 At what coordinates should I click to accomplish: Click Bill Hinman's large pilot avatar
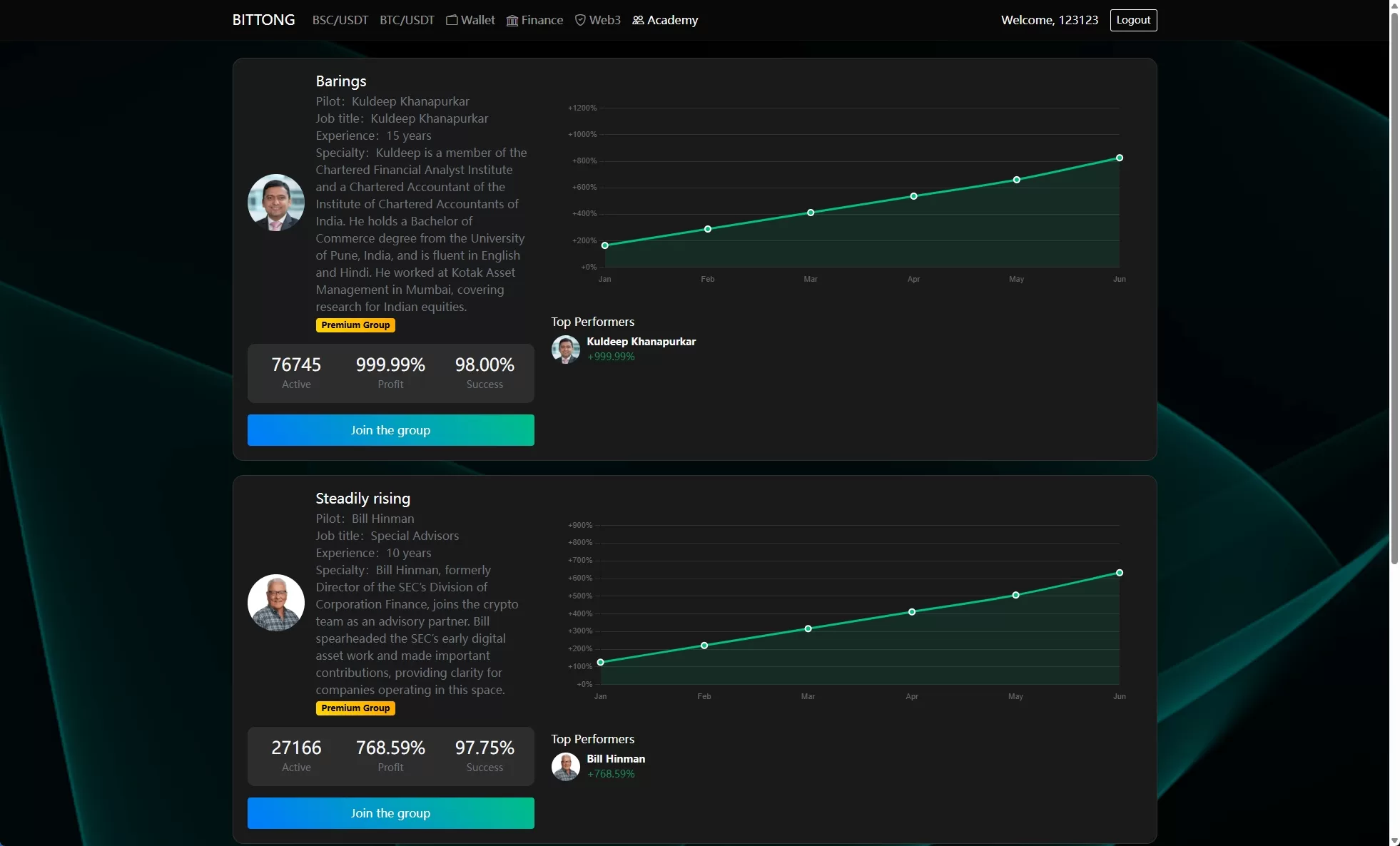(276, 603)
